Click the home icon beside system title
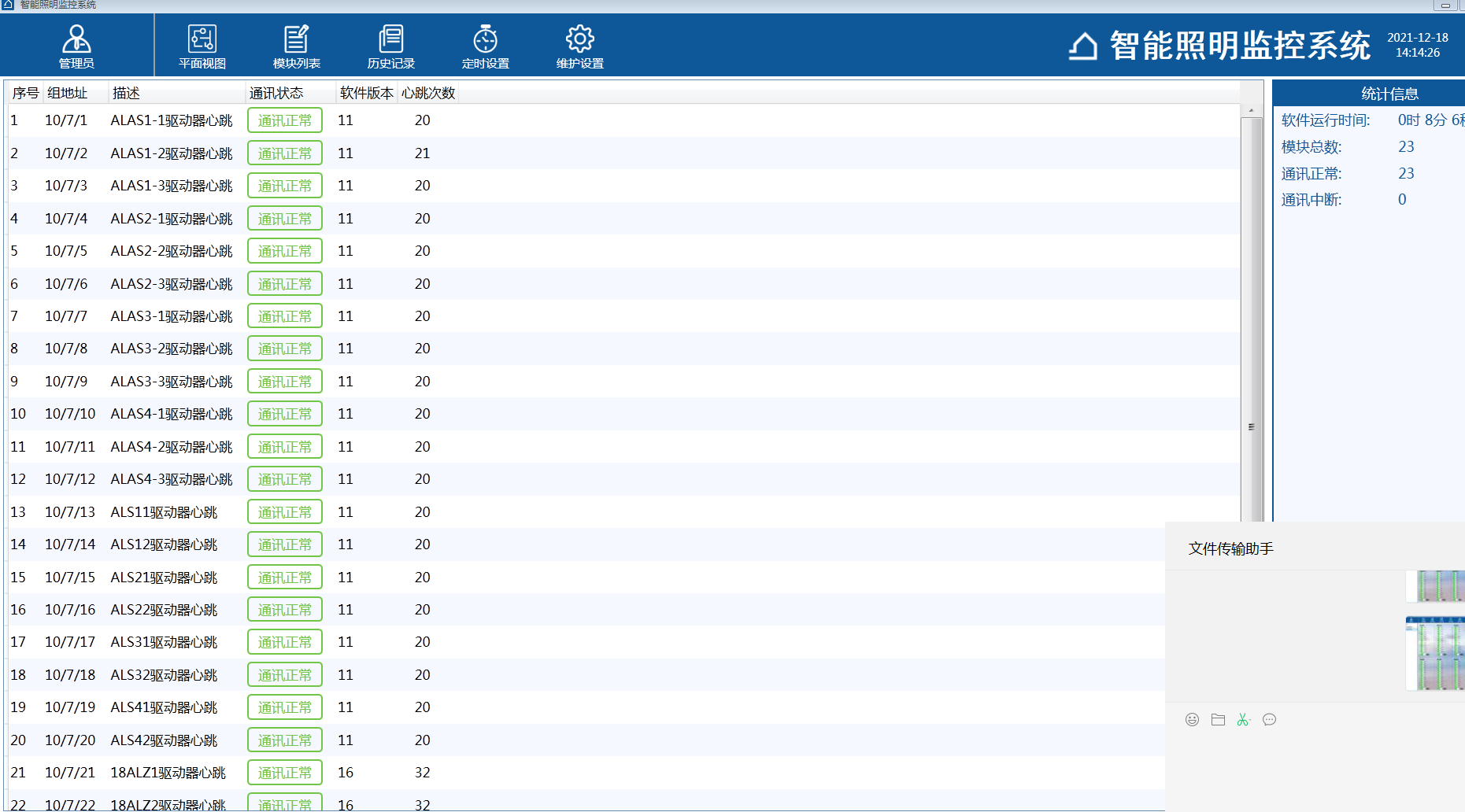 click(x=1083, y=46)
